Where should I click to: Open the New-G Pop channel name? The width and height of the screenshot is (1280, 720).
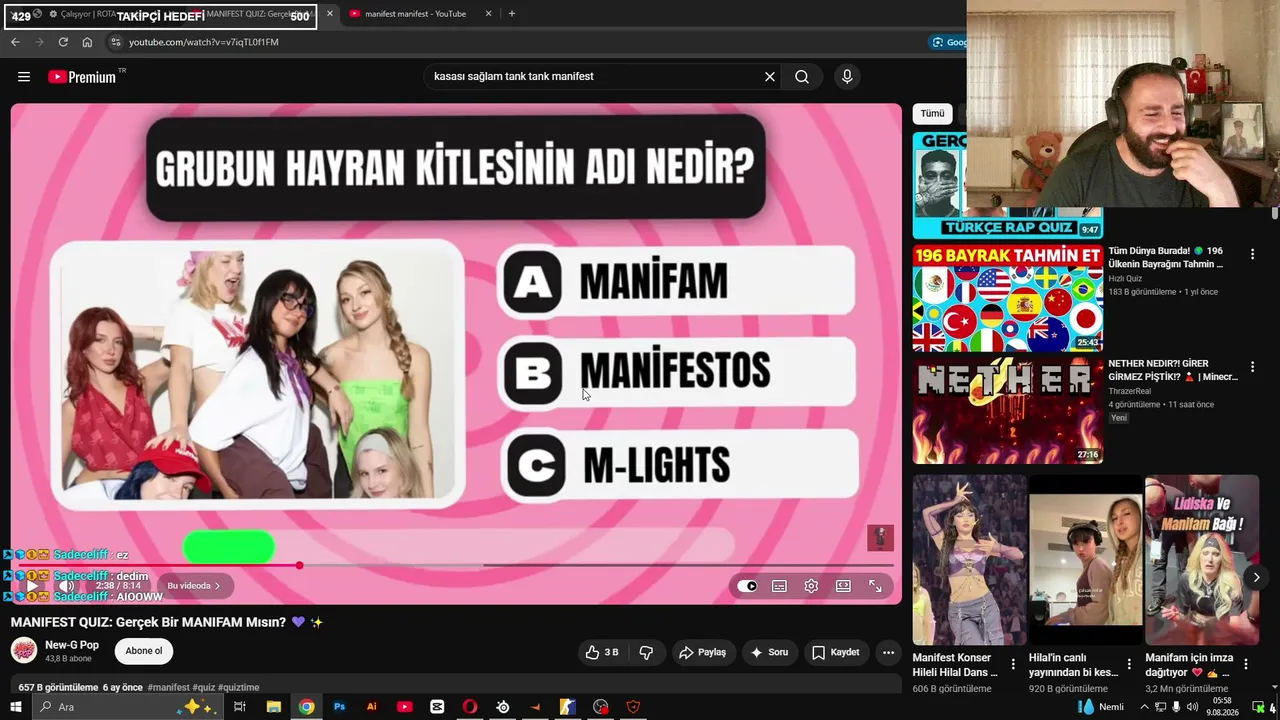[x=72, y=645]
